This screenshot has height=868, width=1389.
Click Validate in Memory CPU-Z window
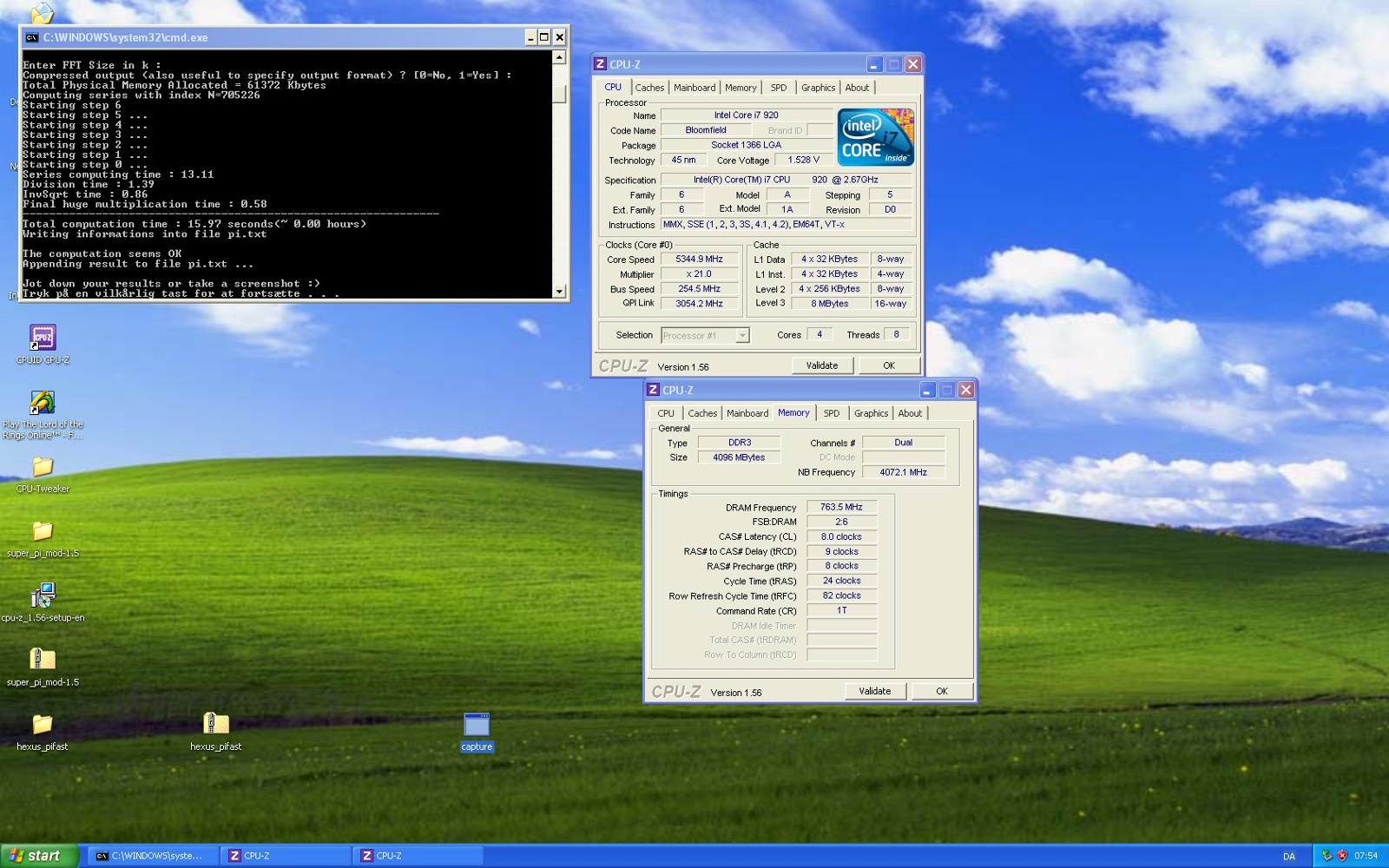875,691
